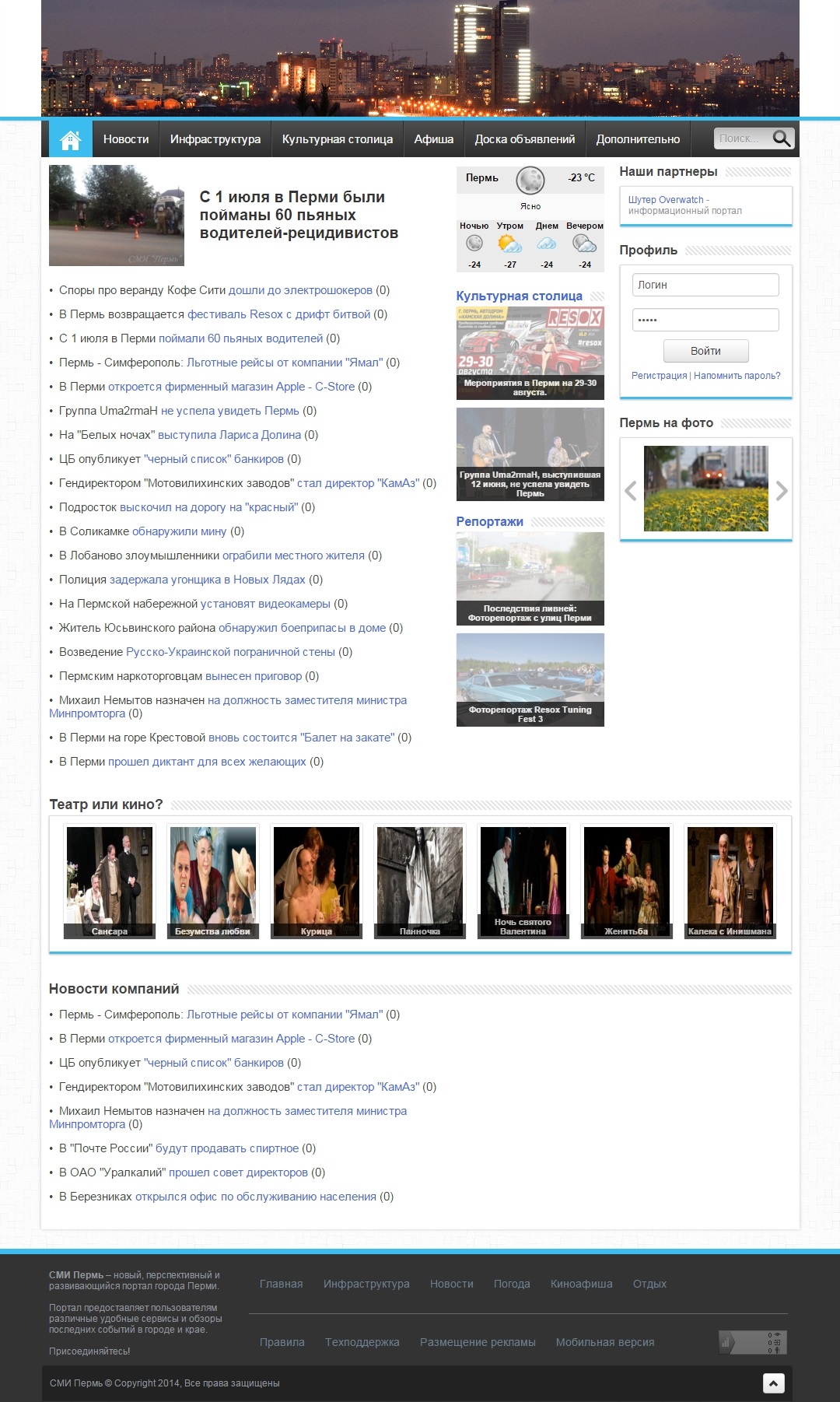Open Последствия ливней photo report thumbnail
Image resolution: width=840 pixels, height=1402 pixels.
(530, 579)
